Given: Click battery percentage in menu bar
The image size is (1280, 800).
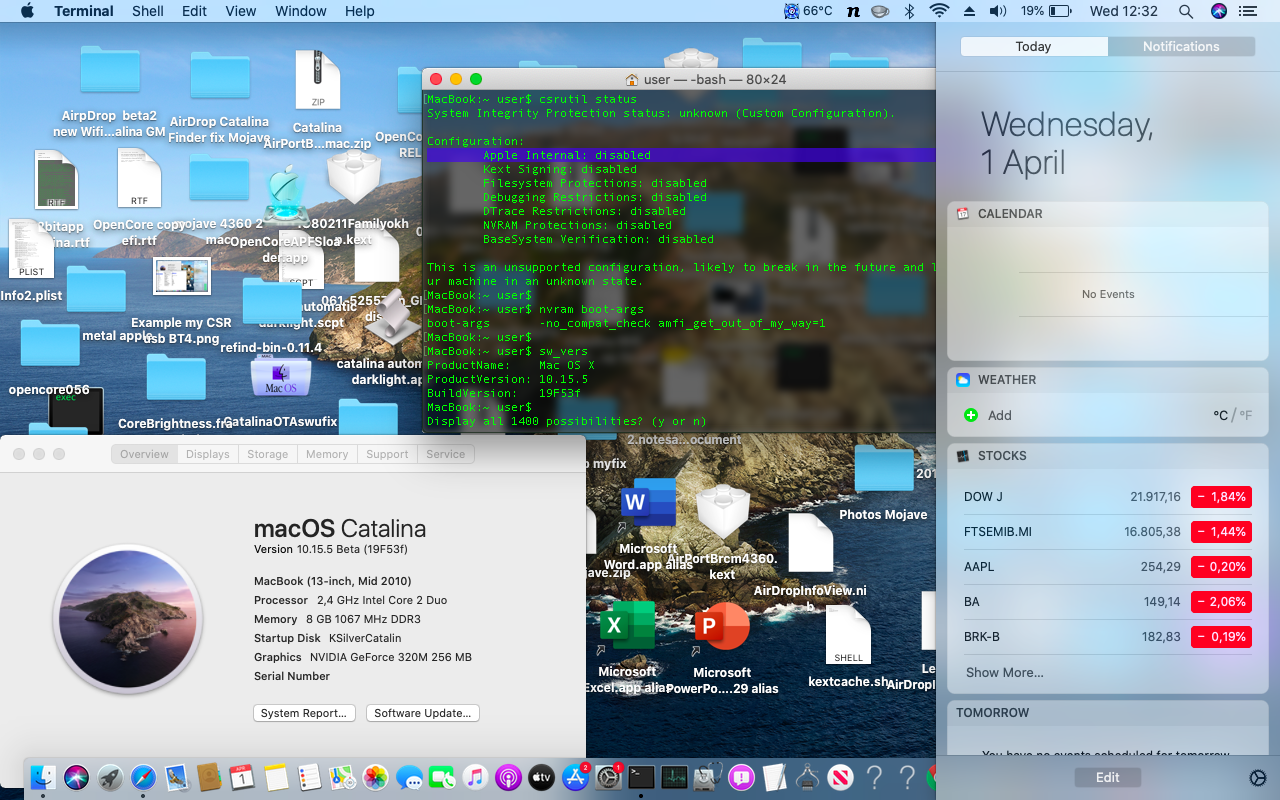Looking at the screenshot, I should click(1044, 11).
